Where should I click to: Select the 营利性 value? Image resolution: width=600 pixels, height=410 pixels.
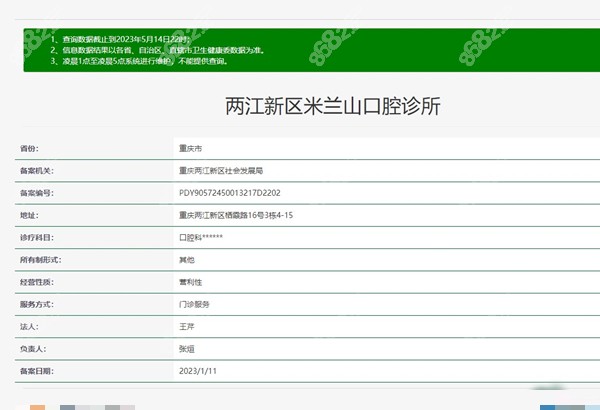190,282
